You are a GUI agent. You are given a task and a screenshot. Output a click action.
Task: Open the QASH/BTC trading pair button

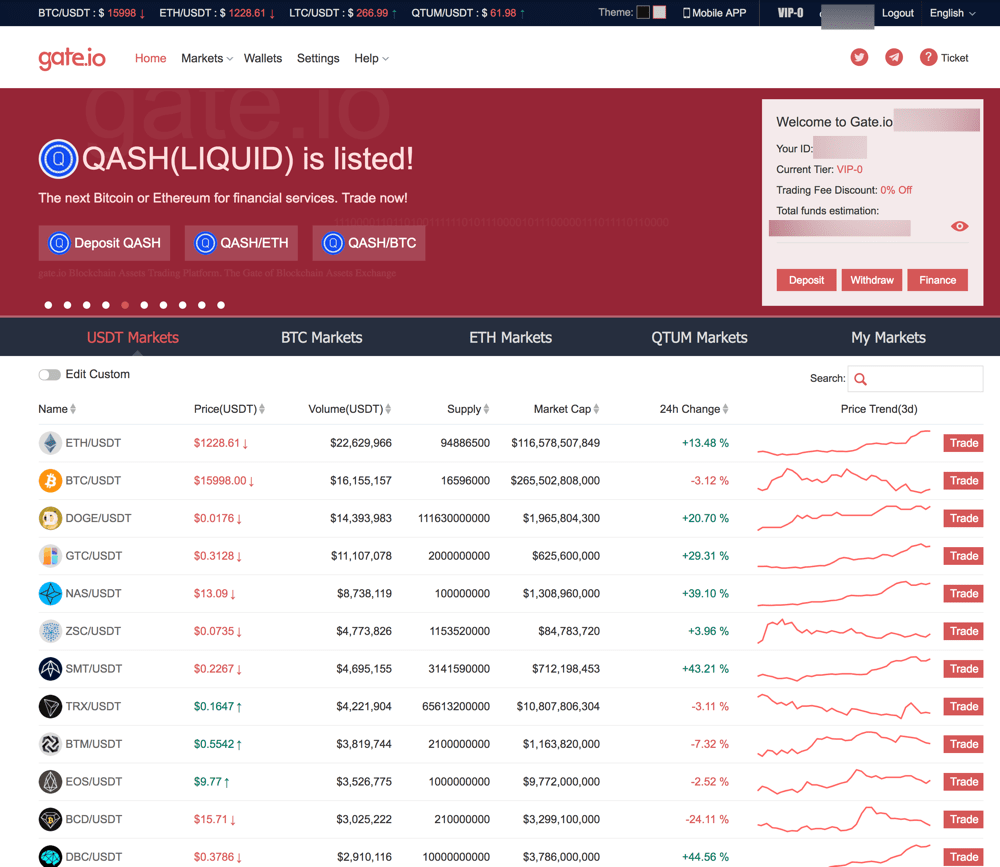click(x=369, y=243)
